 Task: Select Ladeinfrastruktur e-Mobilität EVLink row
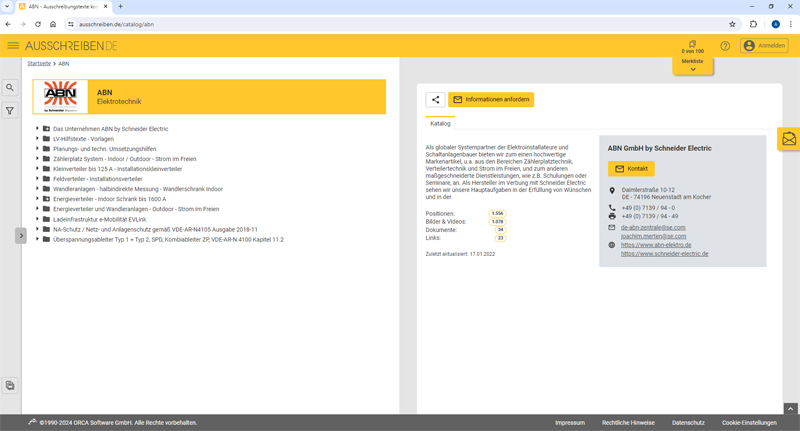coord(99,219)
